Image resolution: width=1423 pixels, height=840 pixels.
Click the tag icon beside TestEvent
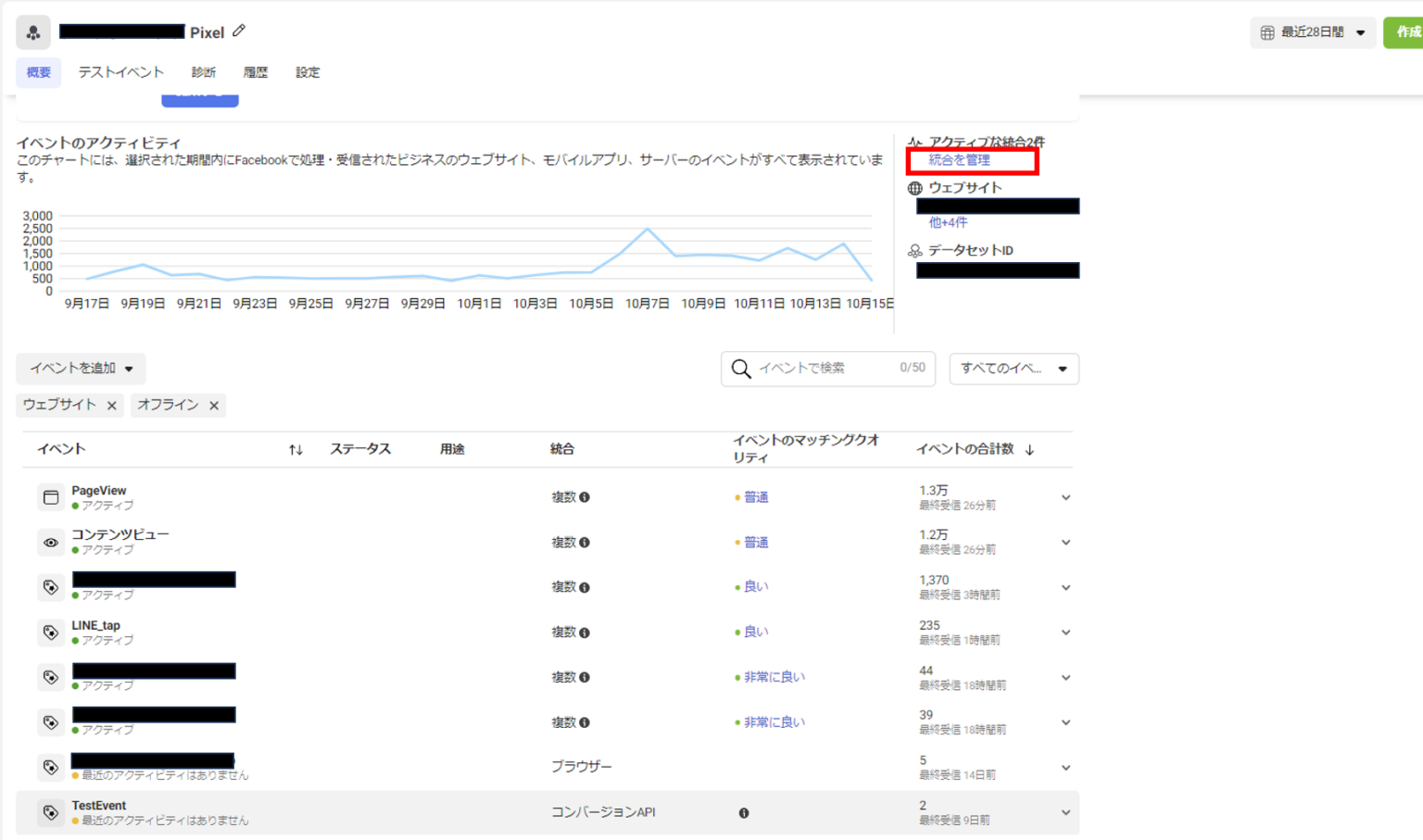pyautogui.click(x=51, y=812)
